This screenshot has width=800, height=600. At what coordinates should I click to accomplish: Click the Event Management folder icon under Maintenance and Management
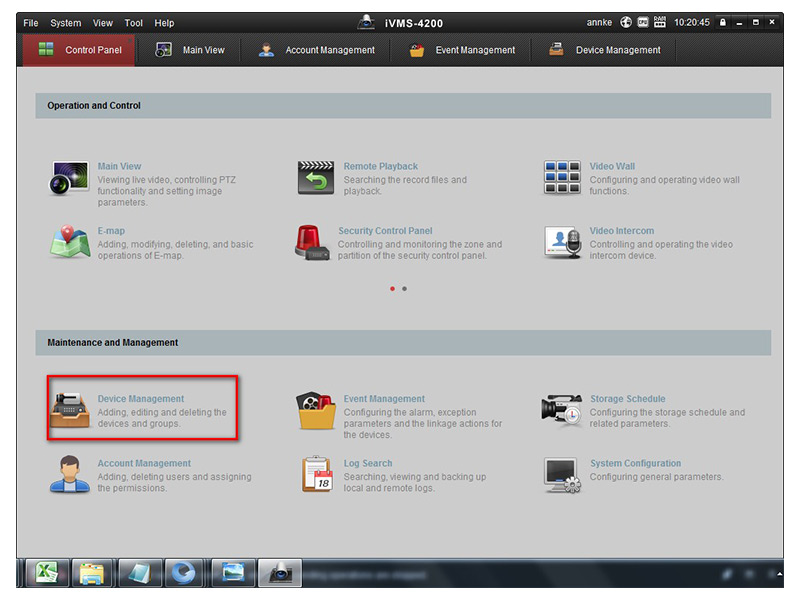pos(316,410)
